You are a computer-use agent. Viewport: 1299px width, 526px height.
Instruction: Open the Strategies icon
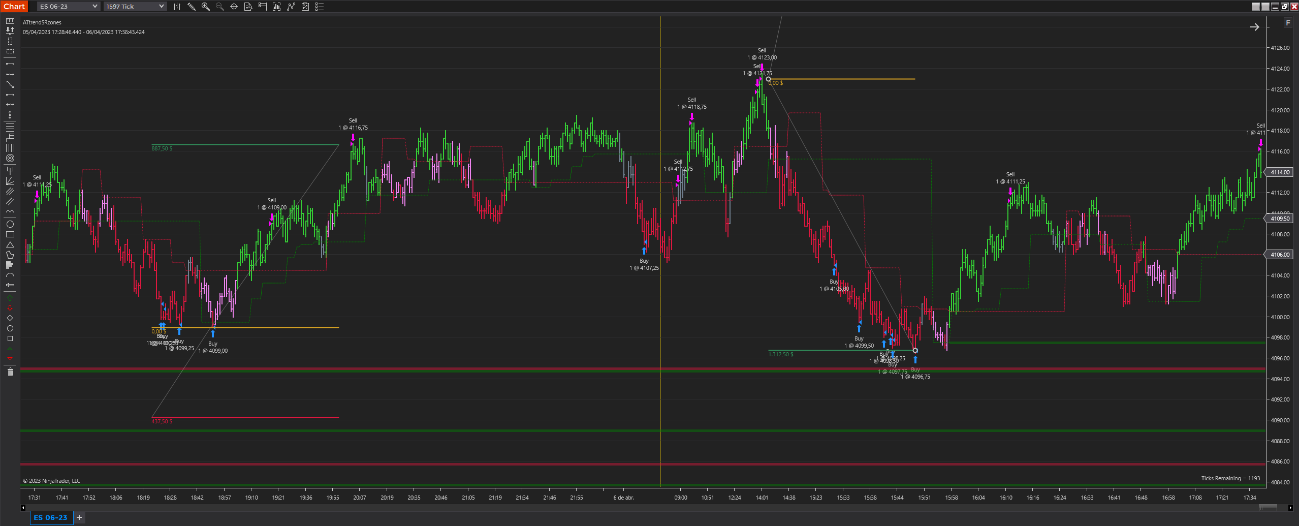(x=290, y=6)
